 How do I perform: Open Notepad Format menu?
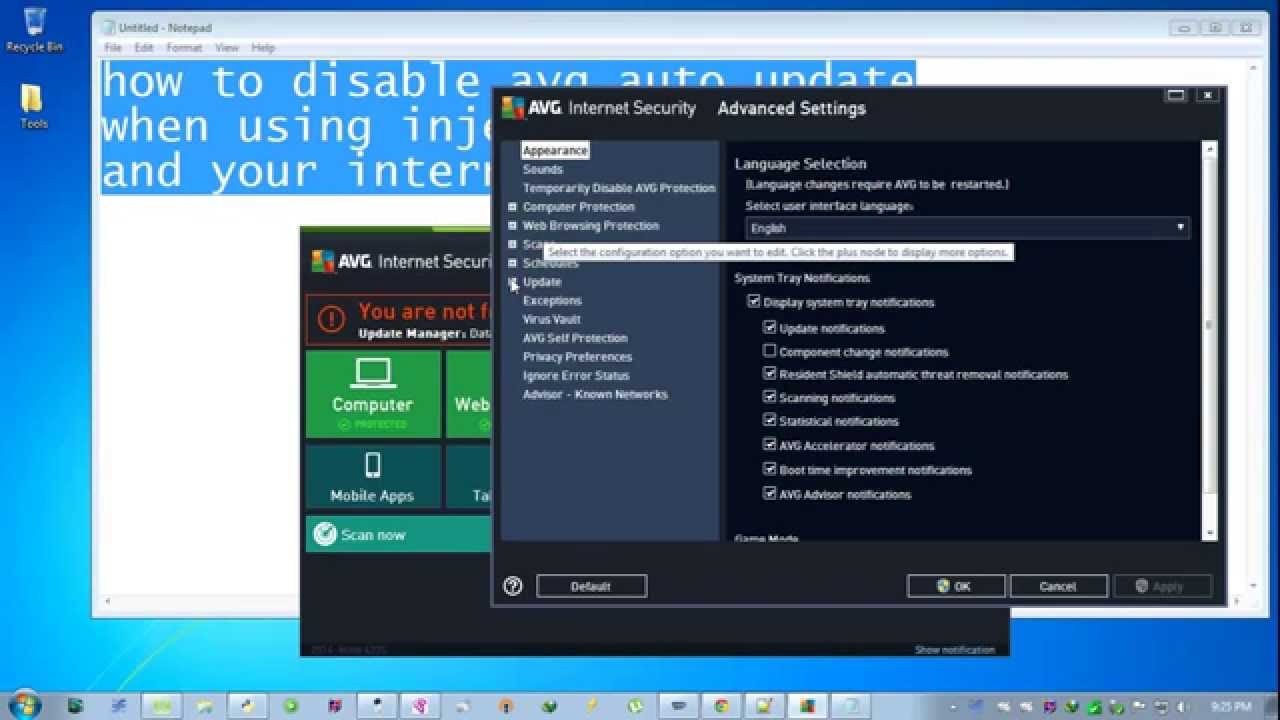tap(184, 48)
